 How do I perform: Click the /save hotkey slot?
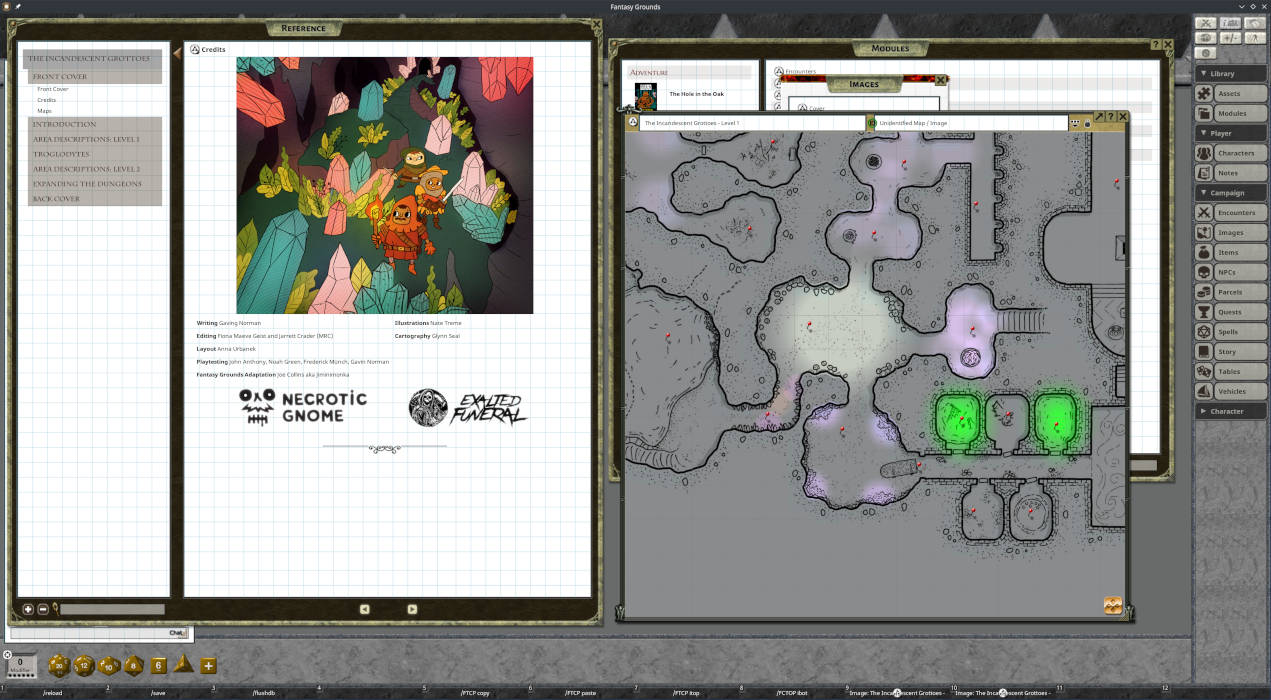pyautogui.click(x=159, y=693)
